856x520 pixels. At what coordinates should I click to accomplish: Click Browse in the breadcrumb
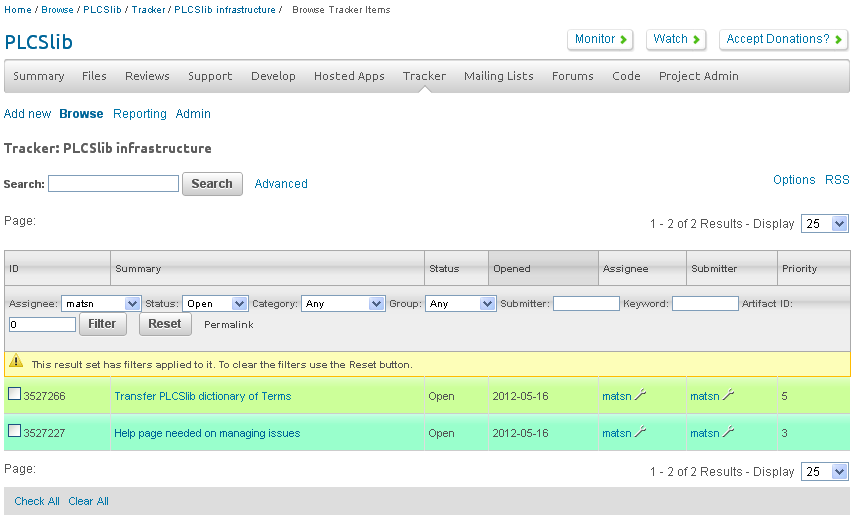[x=57, y=10]
